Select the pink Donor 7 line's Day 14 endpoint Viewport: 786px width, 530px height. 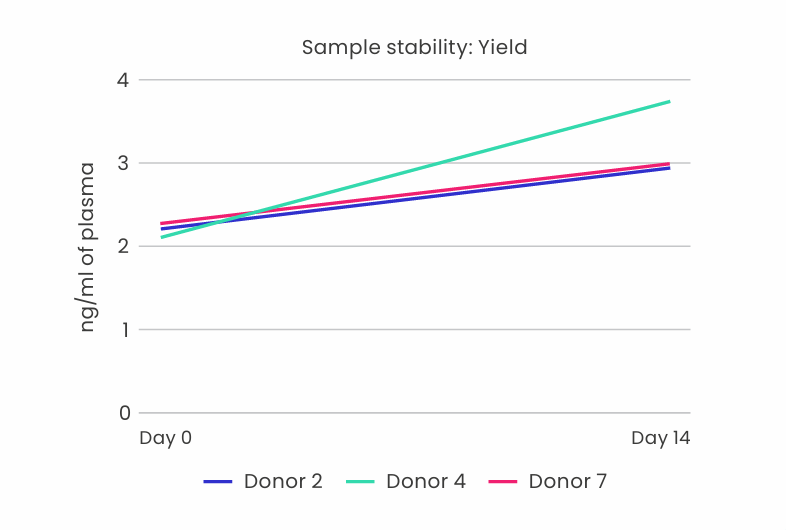click(x=668, y=164)
